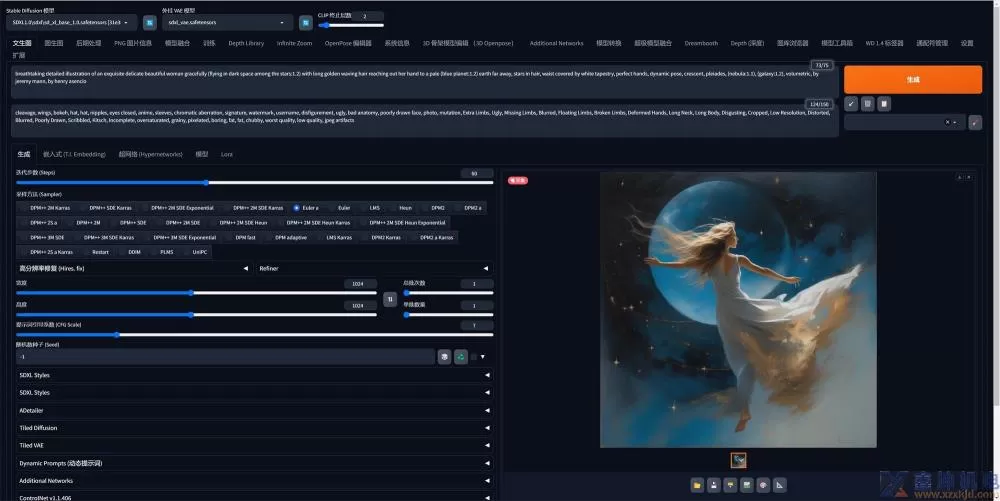Adjust the sampling Steps slider
This screenshot has height=501, width=1000.
206,183
